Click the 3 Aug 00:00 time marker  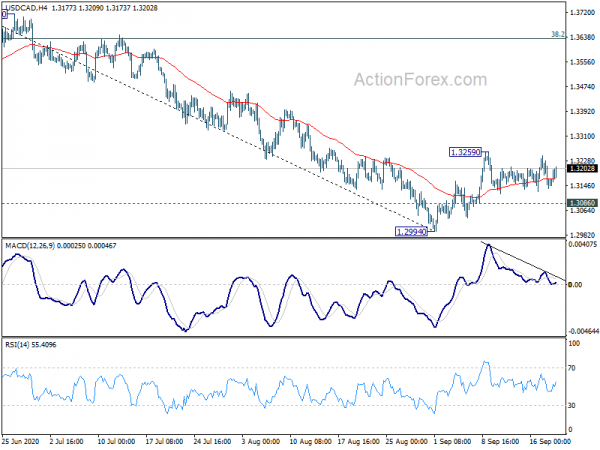pos(261,442)
